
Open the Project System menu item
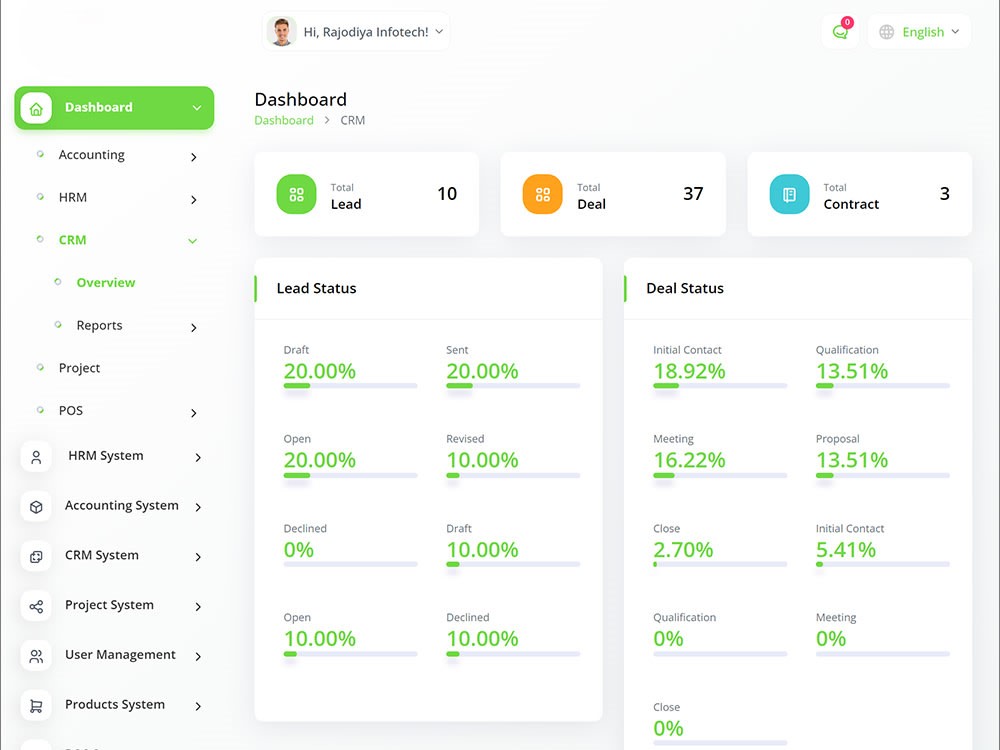pyautogui.click(x=109, y=605)
